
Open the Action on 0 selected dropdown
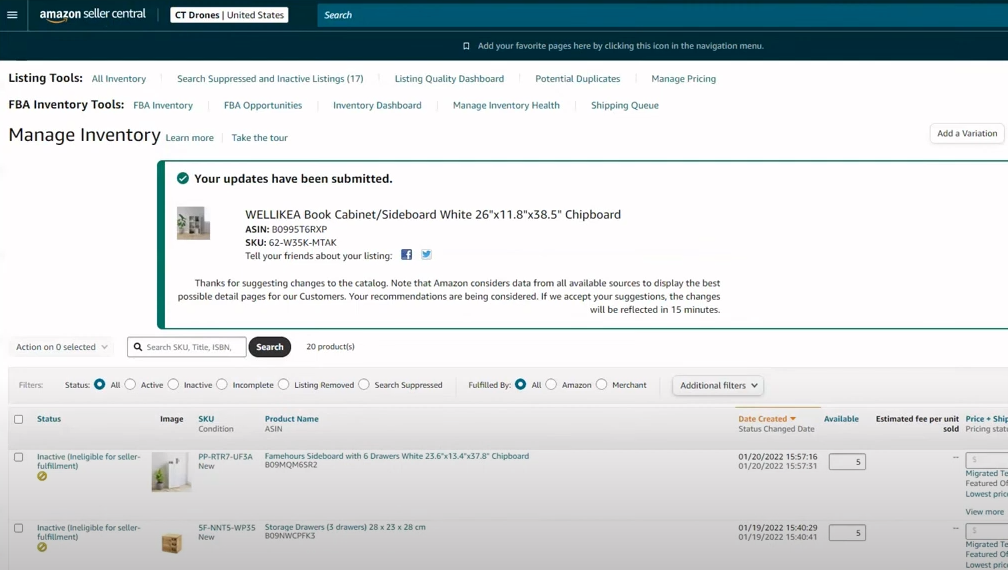pyautogui.click(x=62, y=347)
